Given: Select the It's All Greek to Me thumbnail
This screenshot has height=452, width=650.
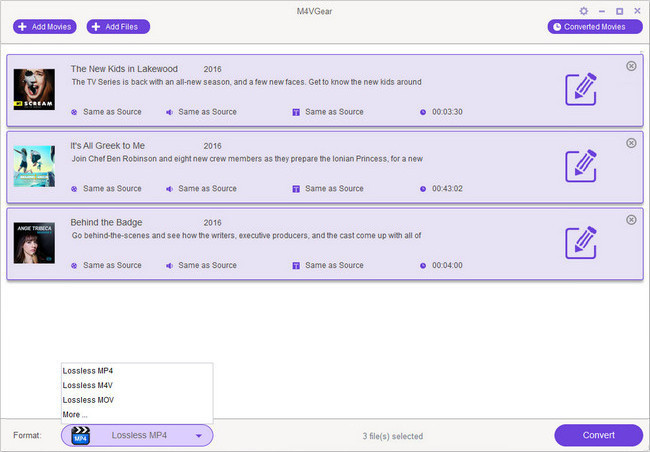Looking at the screenshot, I should (x=34, y=166).
